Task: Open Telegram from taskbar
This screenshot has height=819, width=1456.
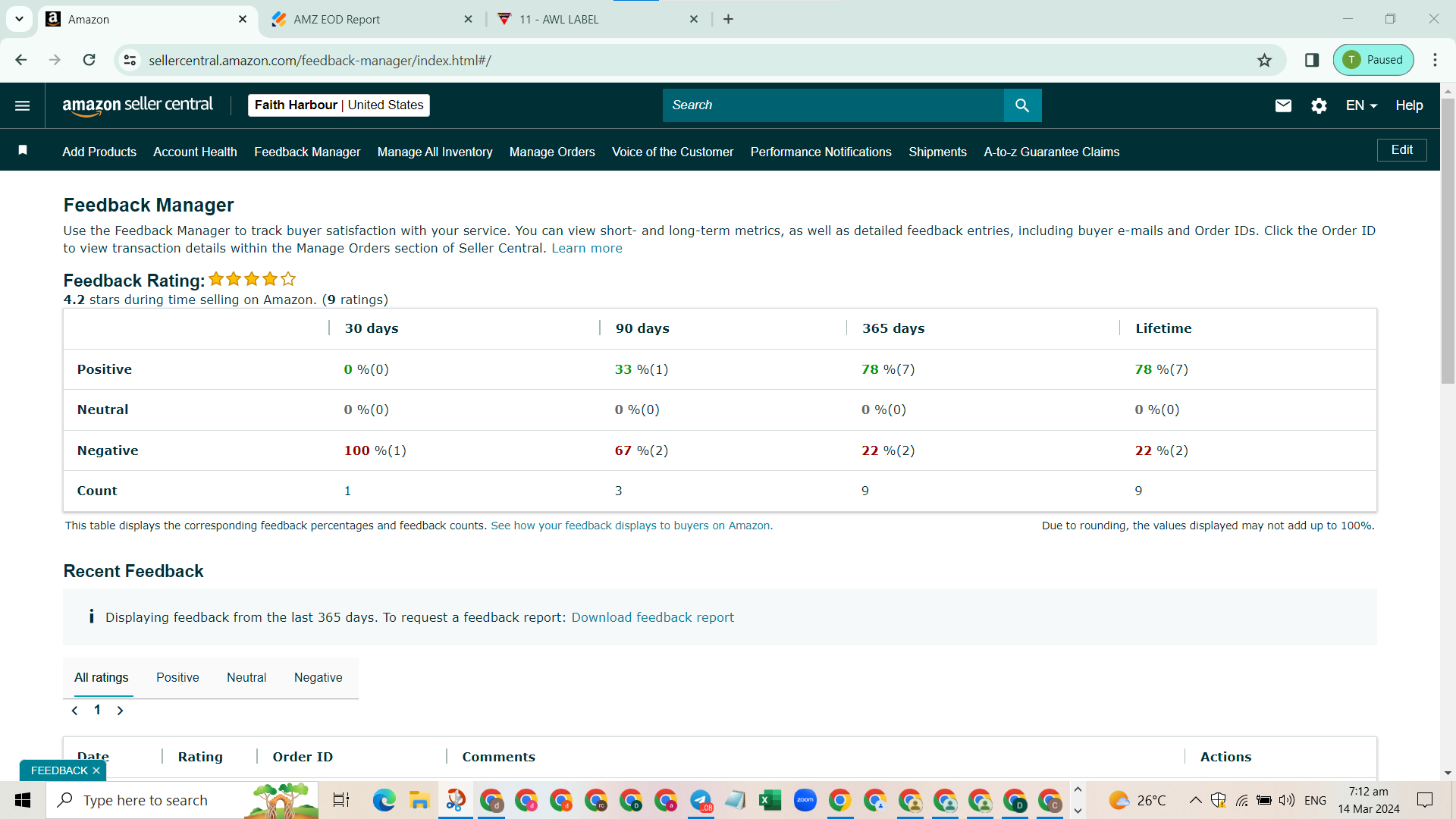Action: tap(701, 800)
